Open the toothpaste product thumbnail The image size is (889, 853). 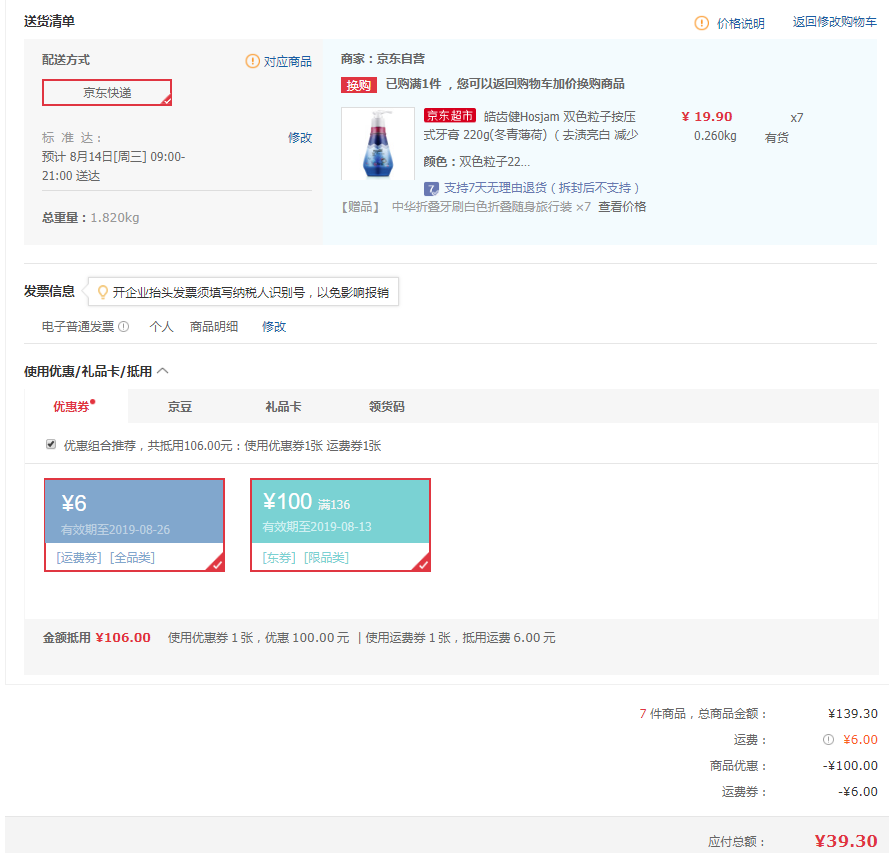click(378, 143)
